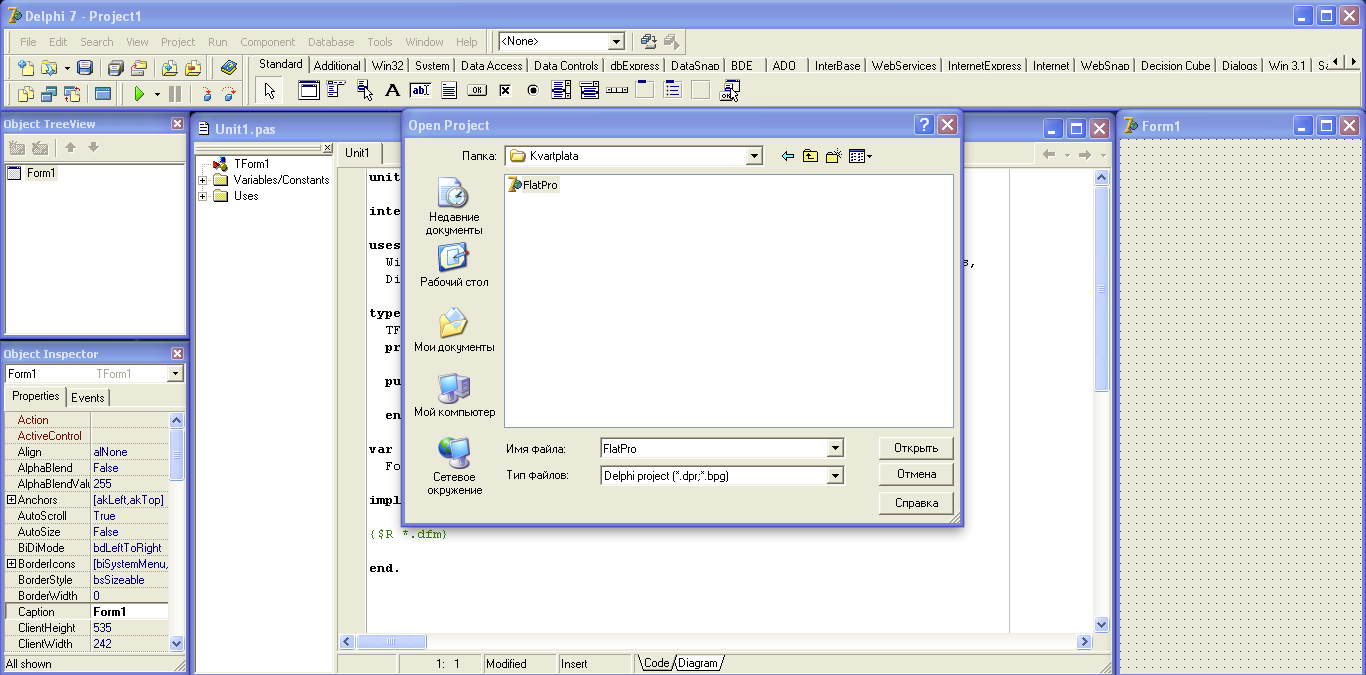Click the Отмена button
The width and height of the screenshot is (1366, 675).
916,474
